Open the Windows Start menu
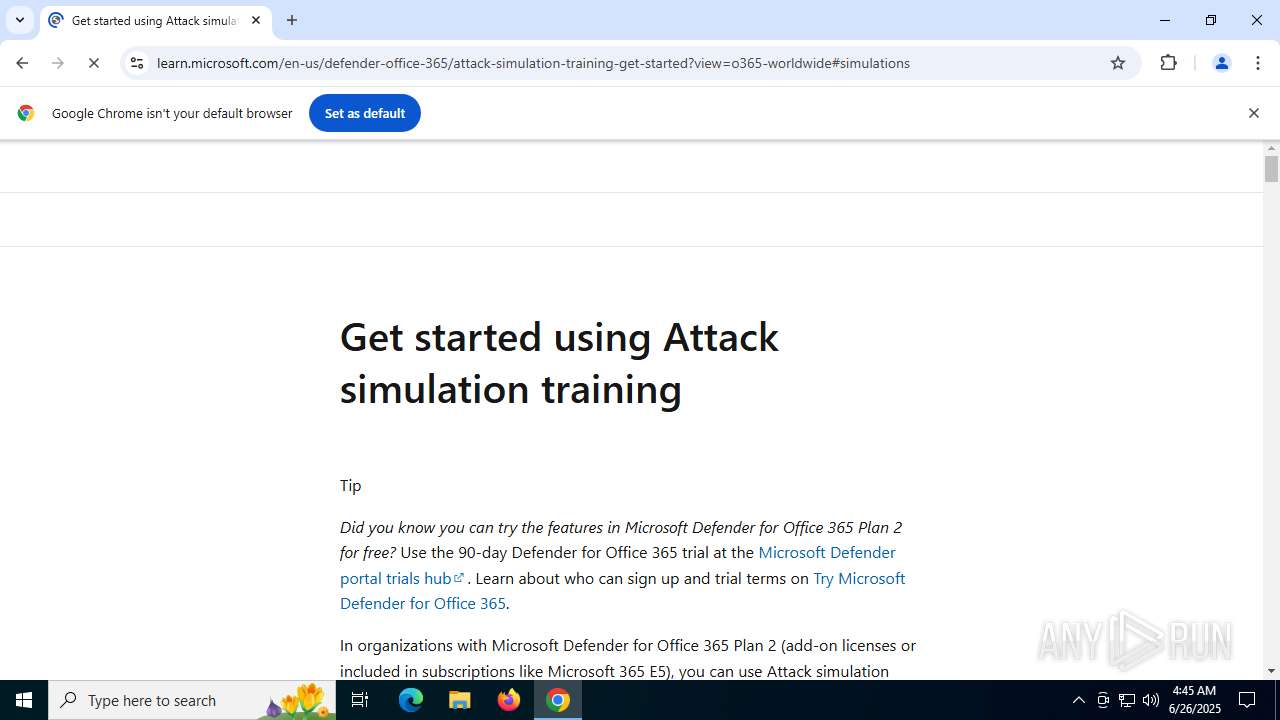The width and height of the screenshot is (1280, 720). click(24, 700)
